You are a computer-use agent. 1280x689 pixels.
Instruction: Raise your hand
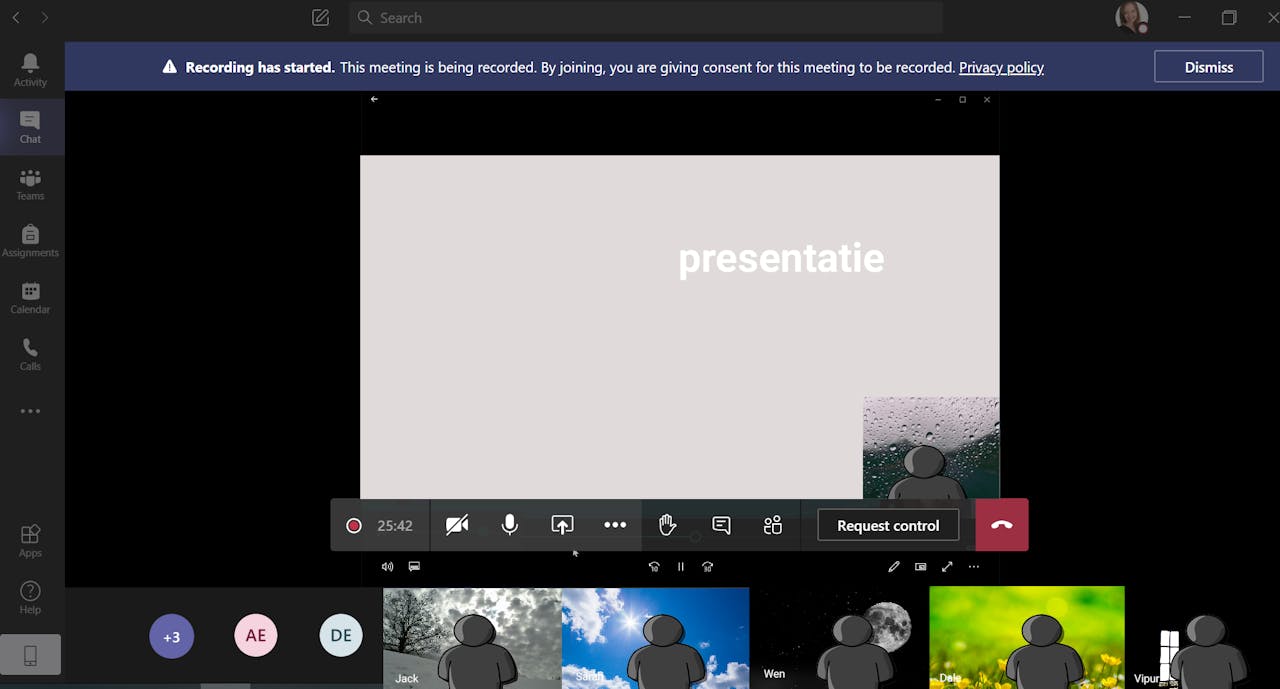[667, 525]
